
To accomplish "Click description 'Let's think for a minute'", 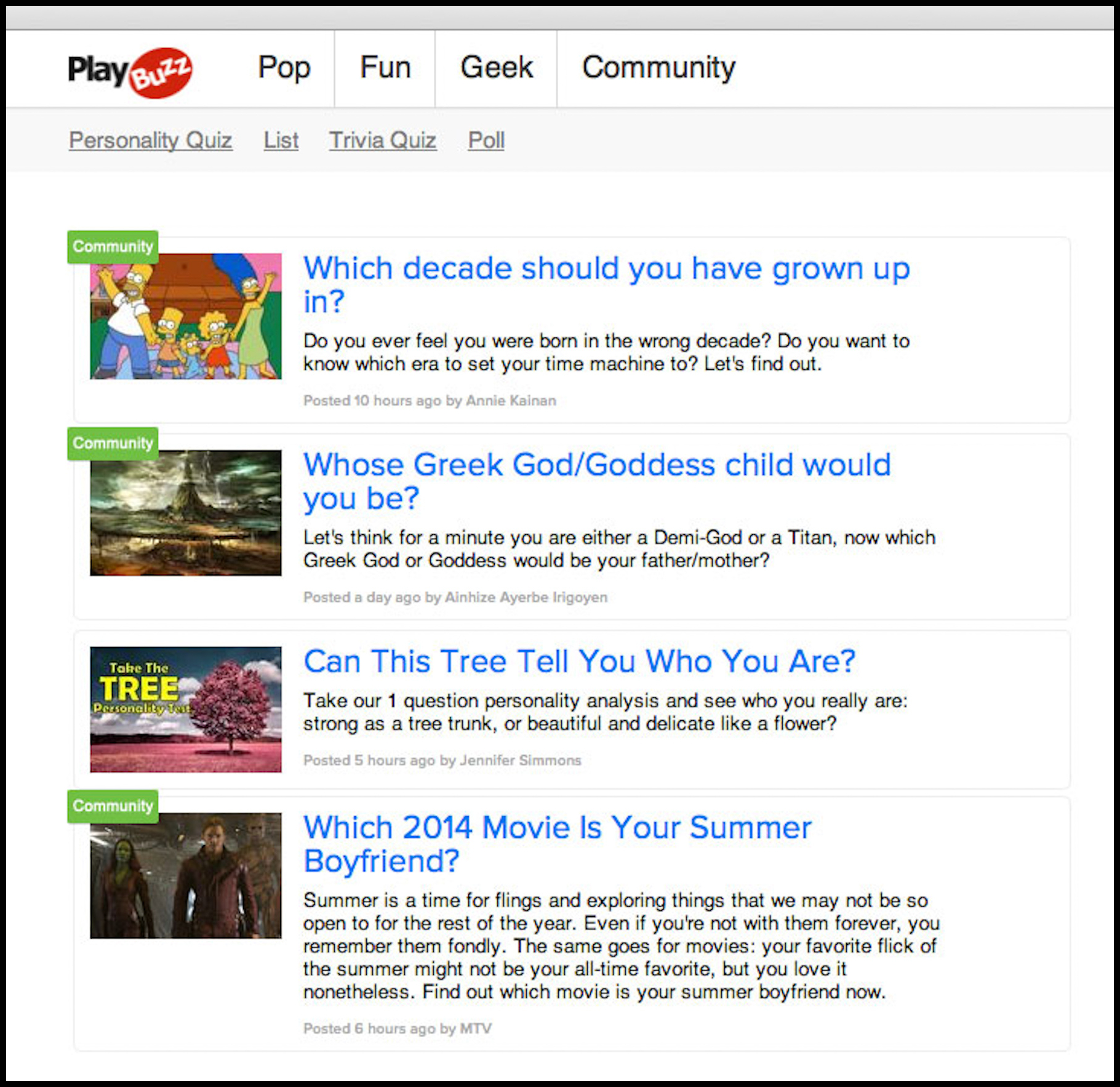I will pyautogui.click(x=620, y=548).
